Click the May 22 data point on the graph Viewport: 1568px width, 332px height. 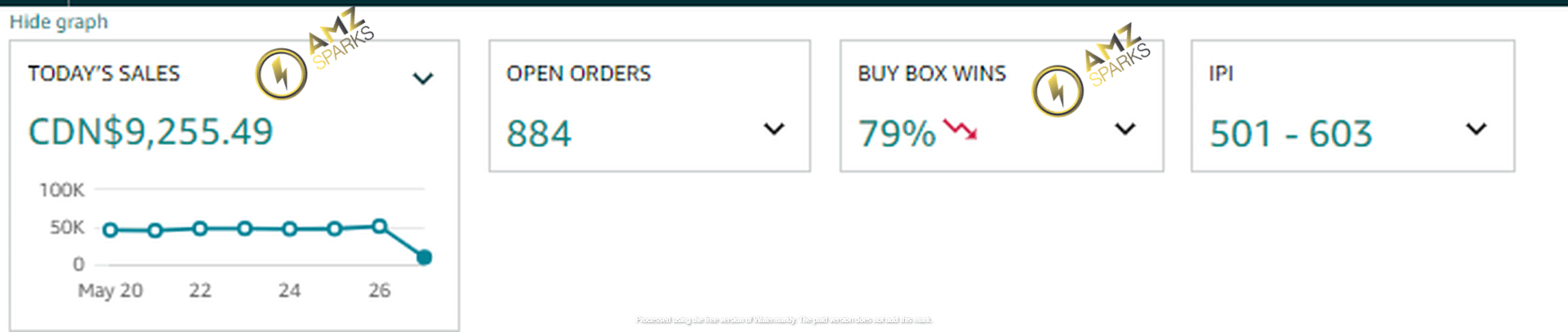pos(200,229)
